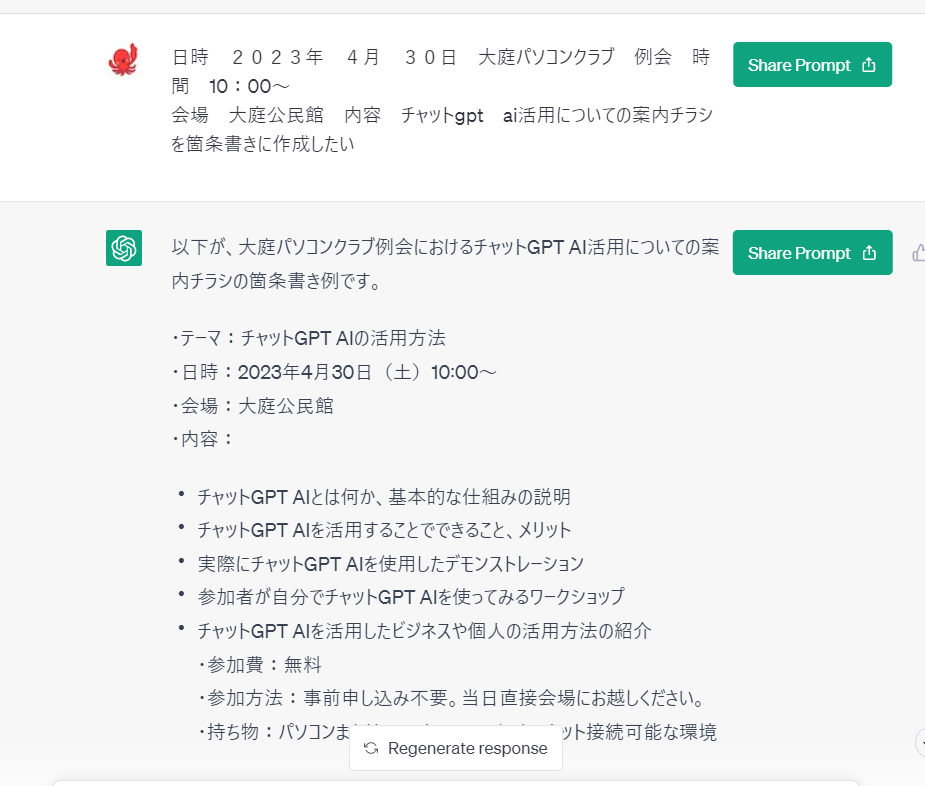Click the thumbs-up icon beside the reply
The height and width of the screenshot is (786, 925).
[x=919, y=253]
